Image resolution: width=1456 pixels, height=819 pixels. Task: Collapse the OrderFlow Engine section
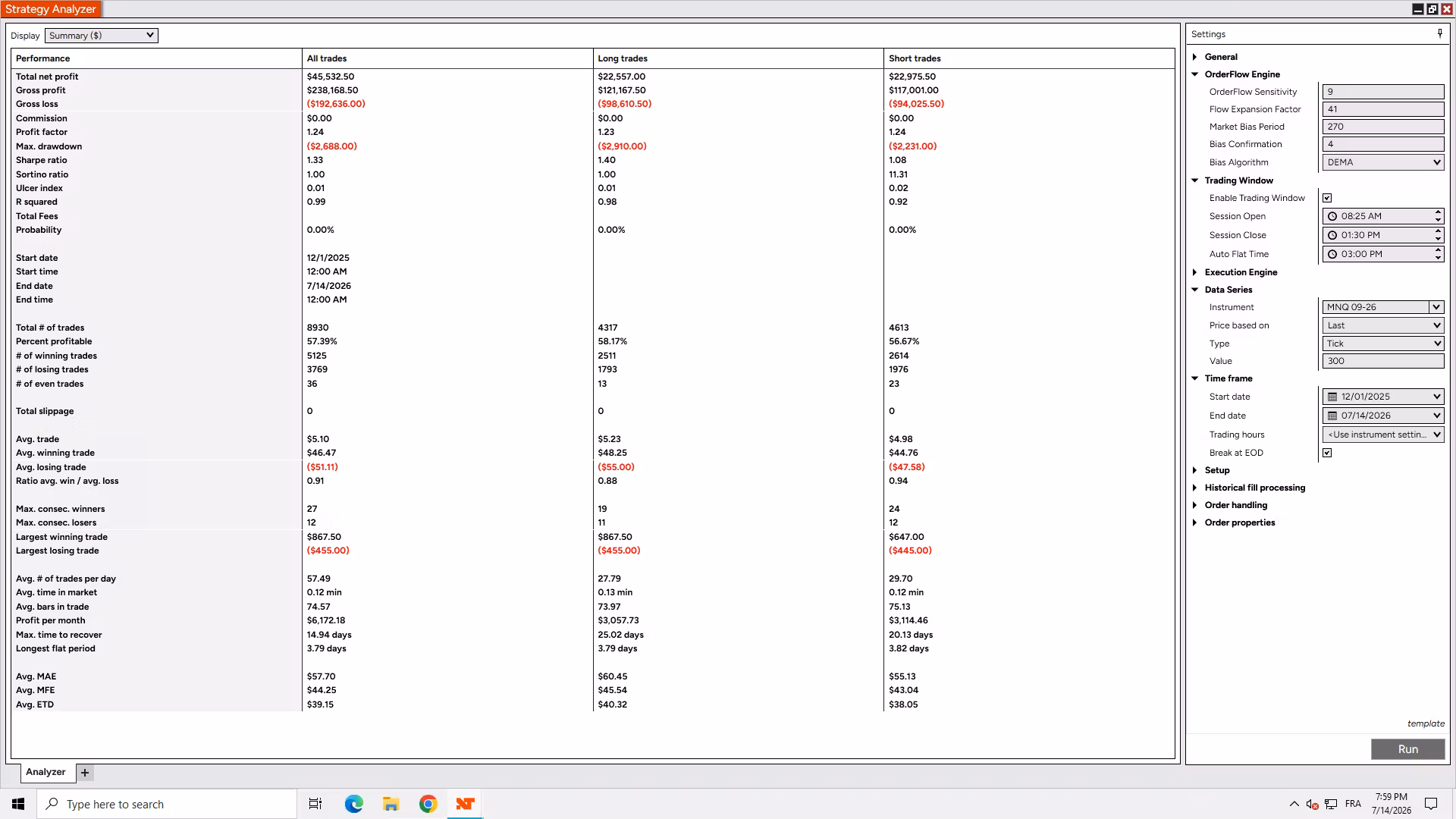click(x=1242, y=74)
